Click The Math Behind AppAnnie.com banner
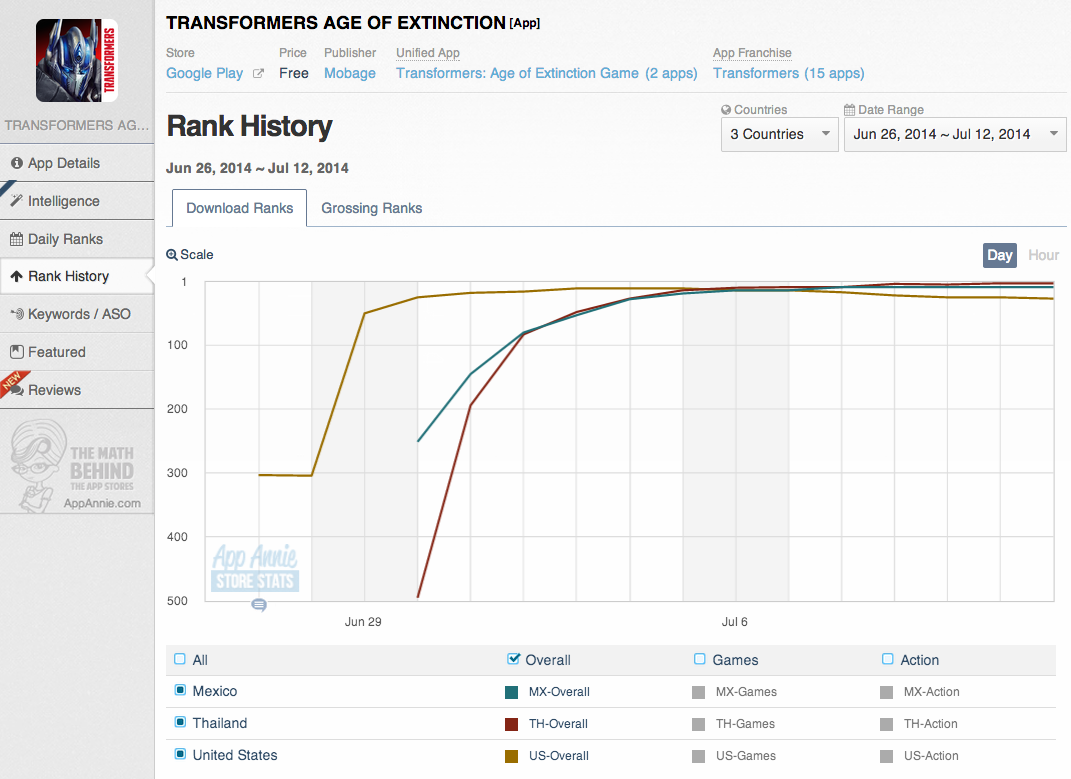The image size is (1071, 779). (75, 466)
